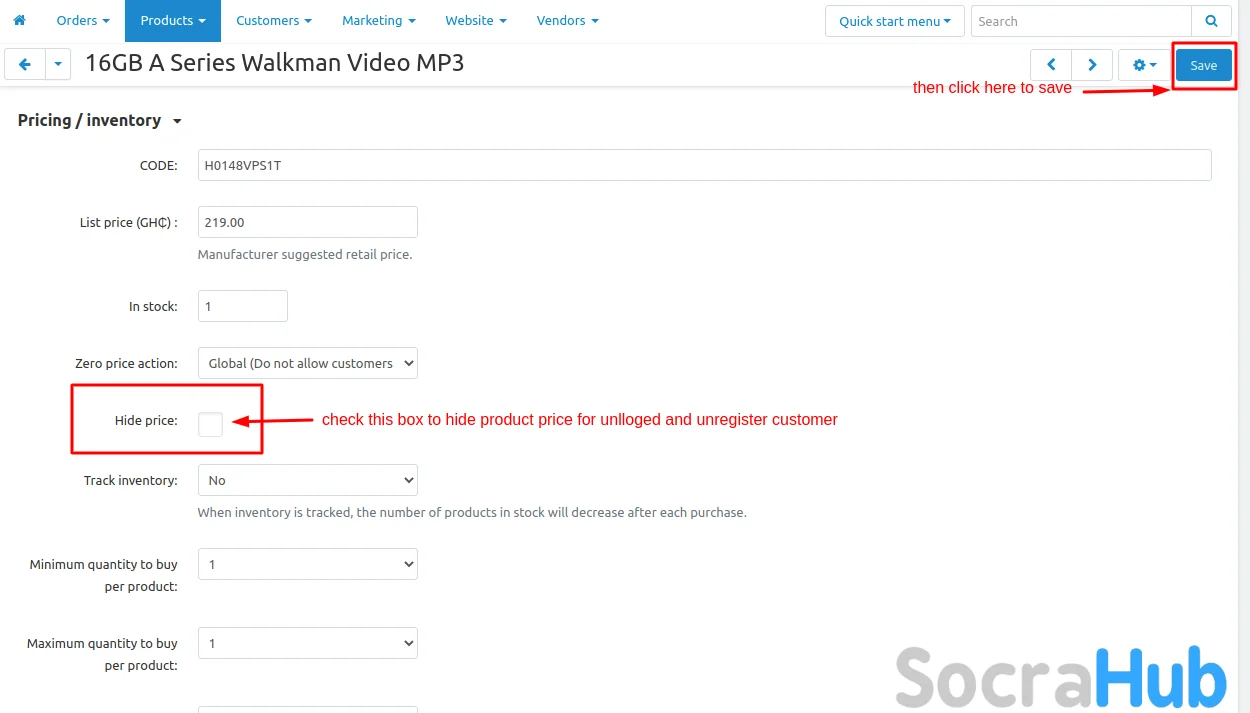Click the Save button
Viewport: 1250px width, 713px height.
tap(1203, 65)
